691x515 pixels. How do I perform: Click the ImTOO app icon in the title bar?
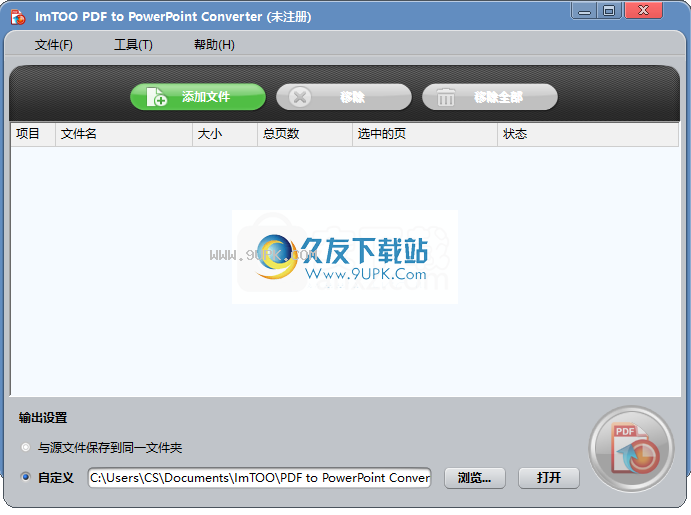click(x=18, y=17)
